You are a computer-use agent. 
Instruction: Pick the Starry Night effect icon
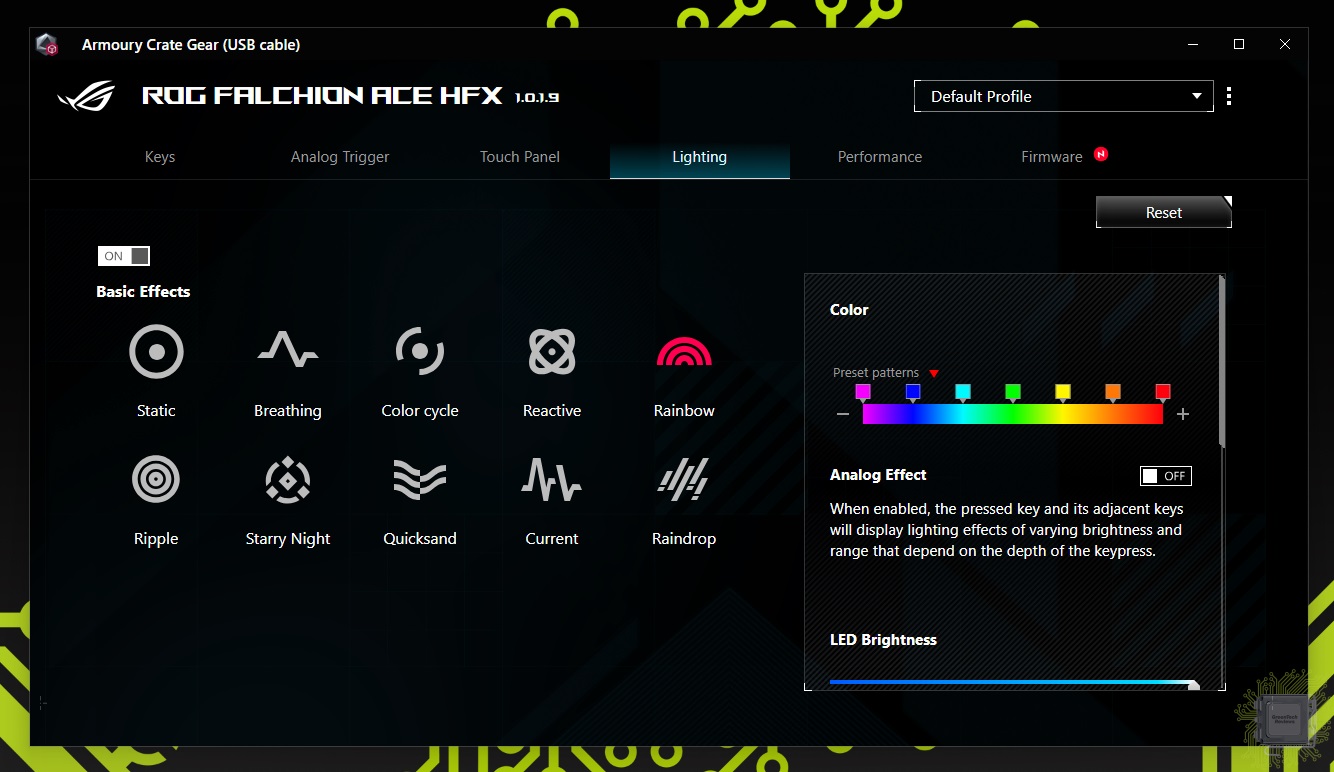tap(288, 479)
